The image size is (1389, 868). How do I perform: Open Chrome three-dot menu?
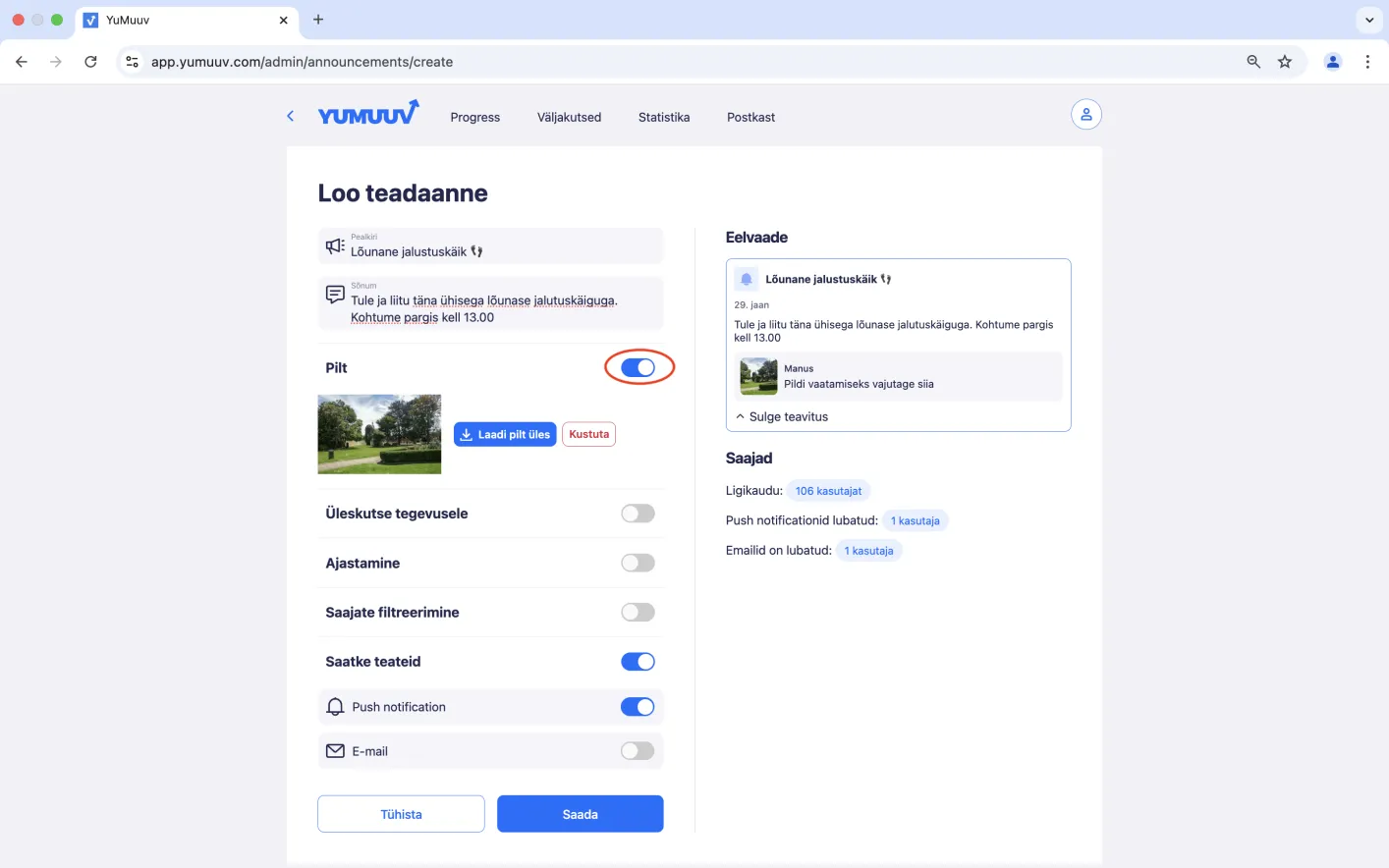click(x=1367, y=62)
